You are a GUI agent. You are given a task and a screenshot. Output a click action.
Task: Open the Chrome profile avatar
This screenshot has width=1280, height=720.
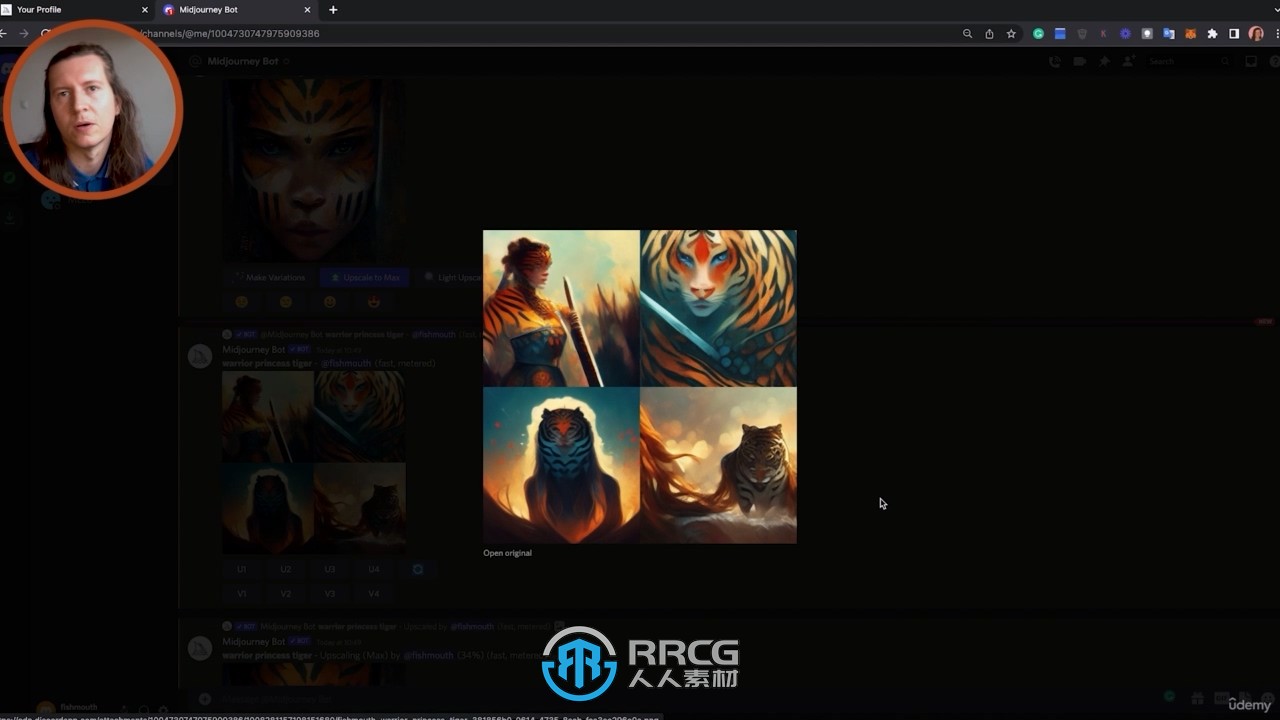click(1256, 33)
